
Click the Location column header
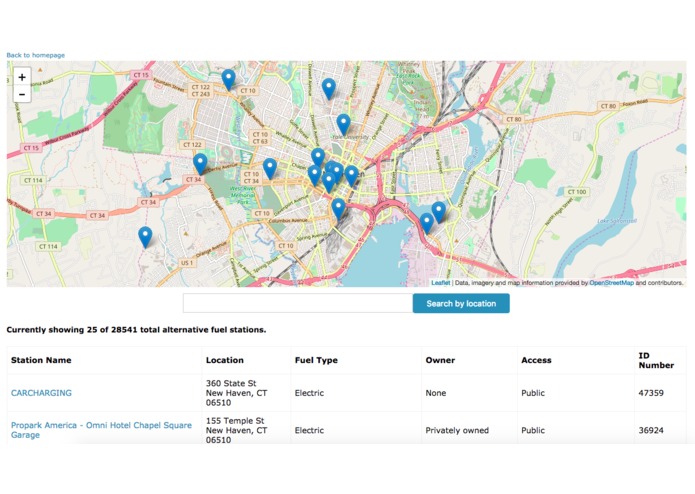225,360
